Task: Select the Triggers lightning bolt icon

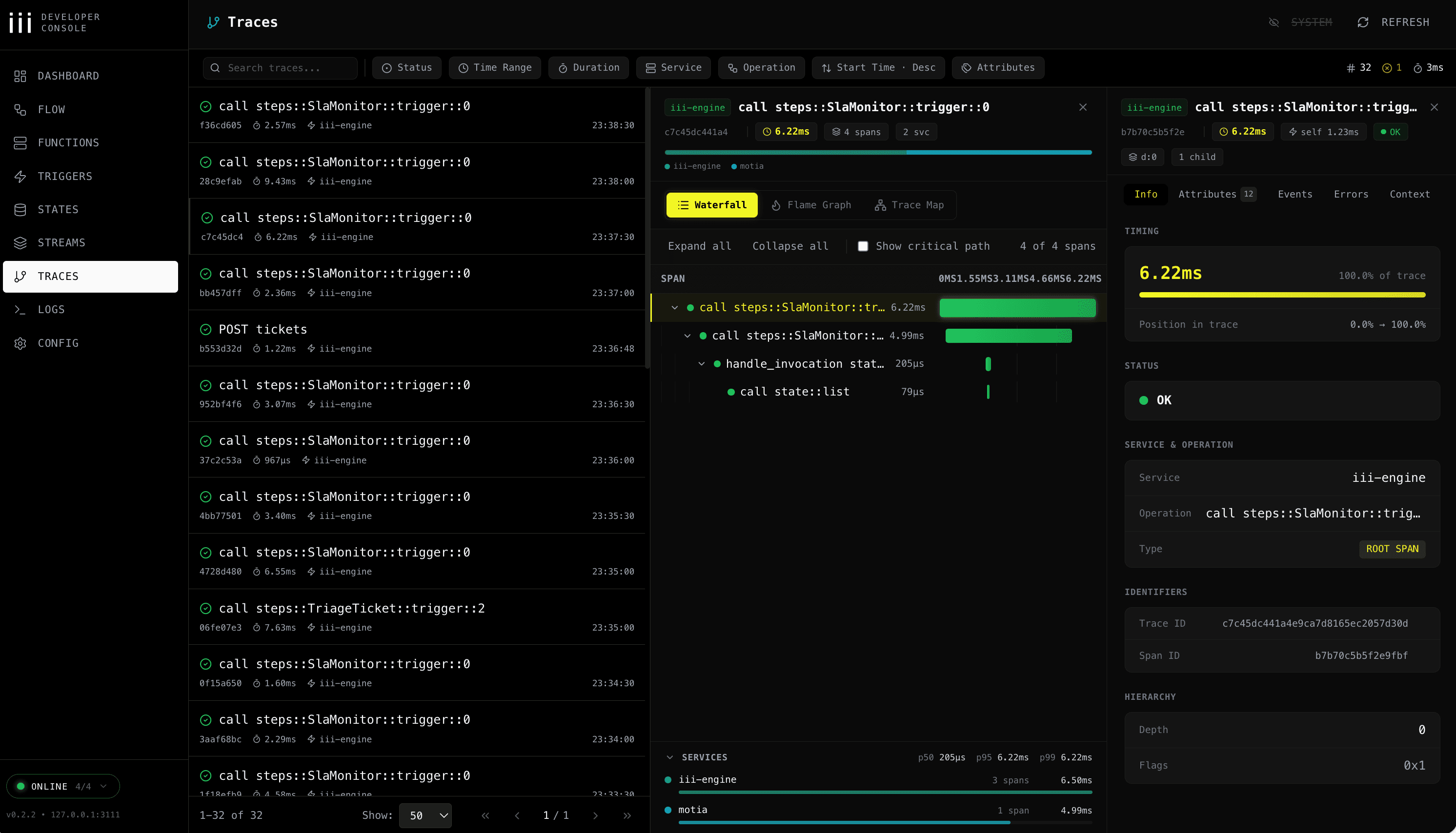Action: pos(20,176)
